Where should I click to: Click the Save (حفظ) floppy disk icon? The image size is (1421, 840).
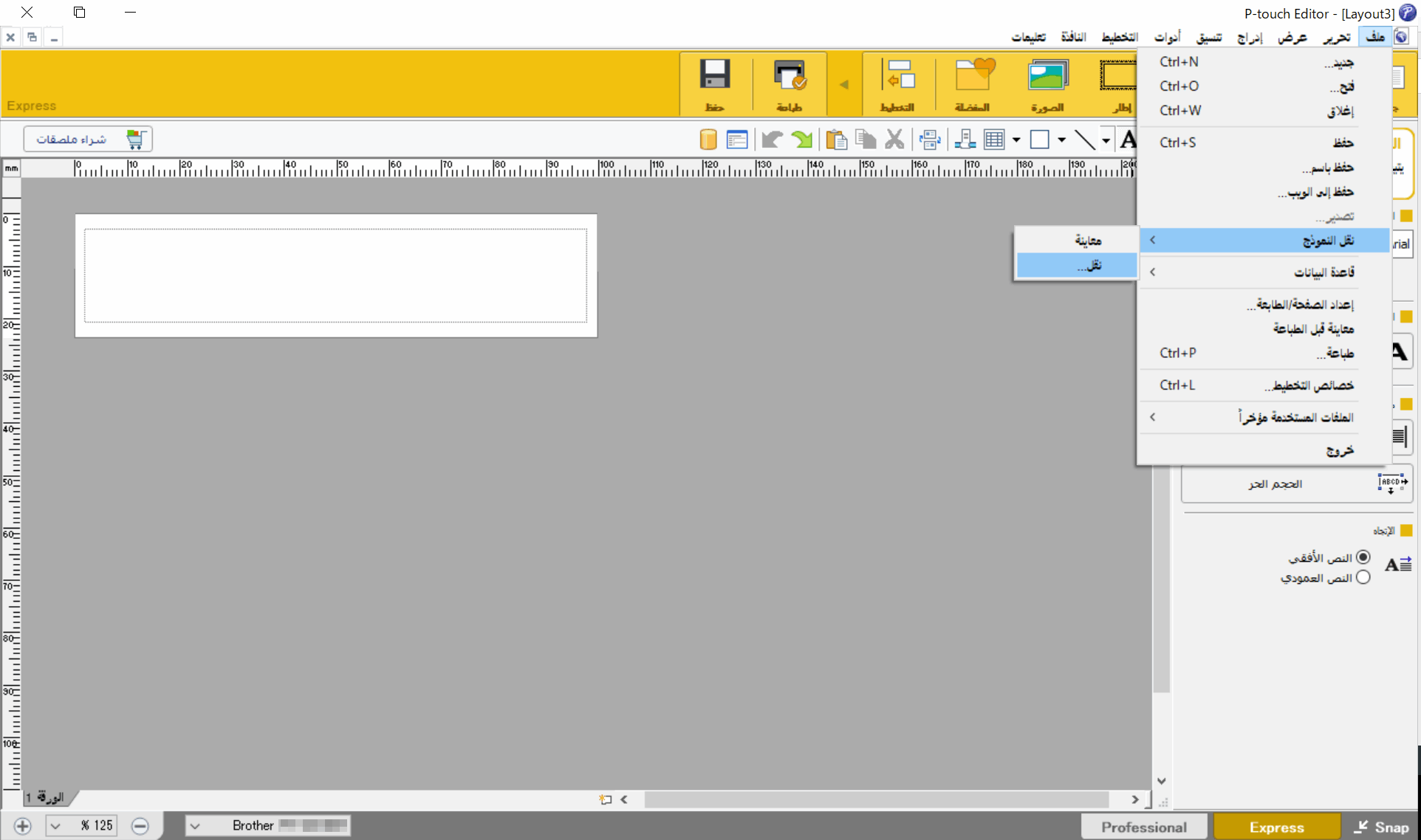714,83
